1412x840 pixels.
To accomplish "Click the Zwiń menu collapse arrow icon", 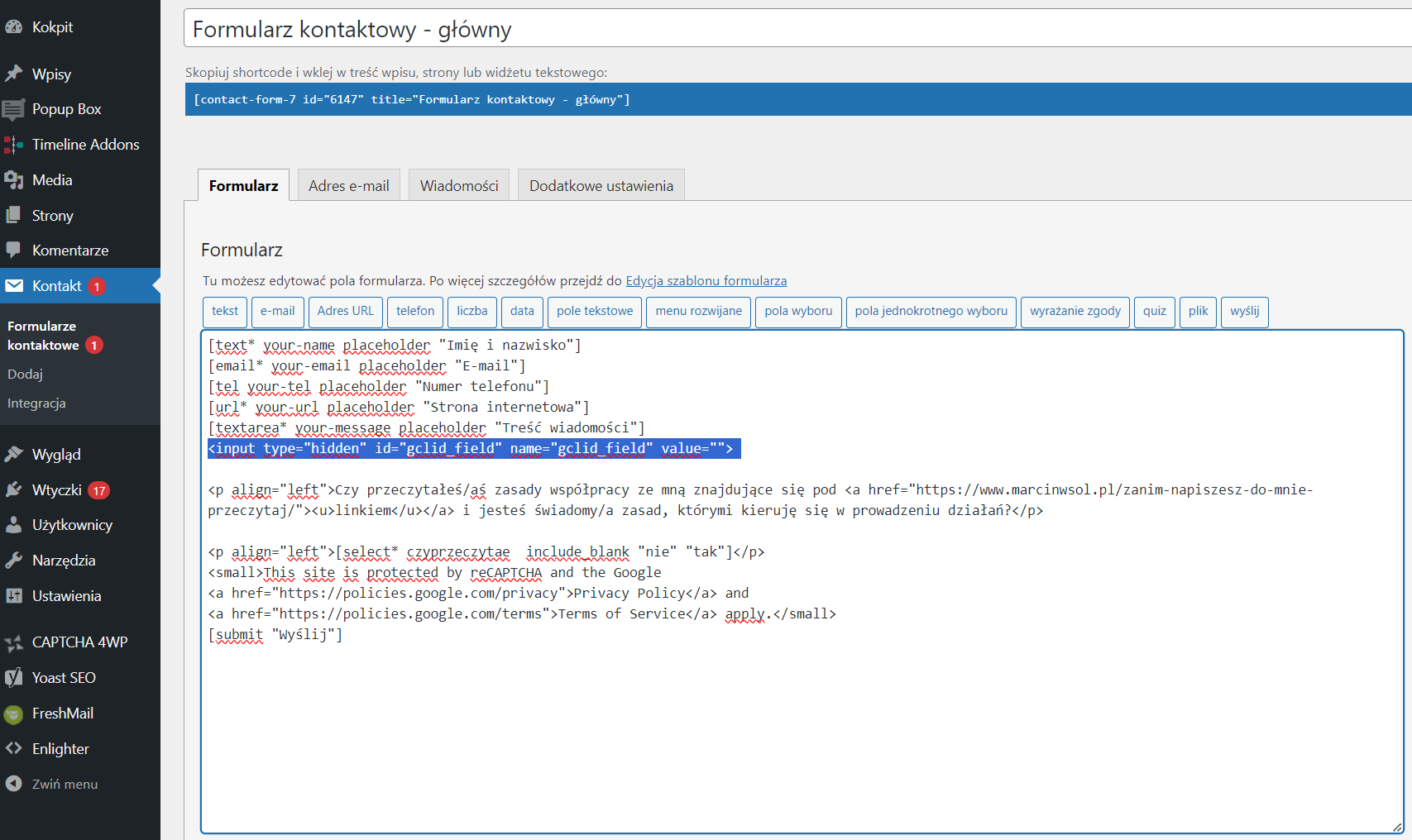I will click(13, 784).
